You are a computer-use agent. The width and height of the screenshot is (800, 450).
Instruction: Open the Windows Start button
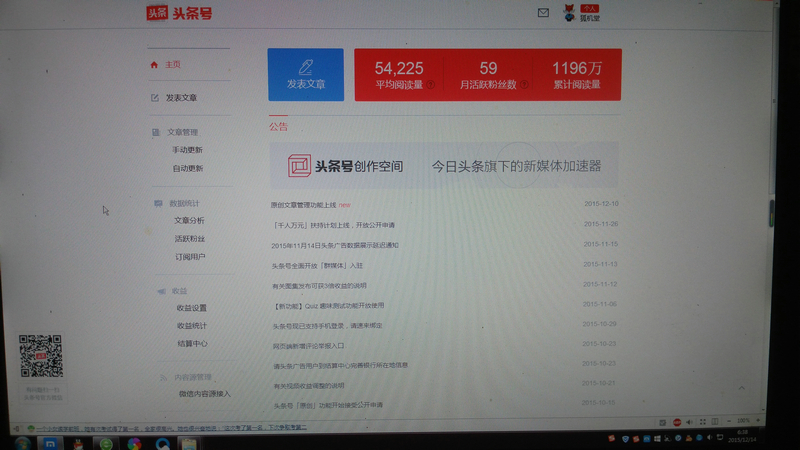pos(22,443)
